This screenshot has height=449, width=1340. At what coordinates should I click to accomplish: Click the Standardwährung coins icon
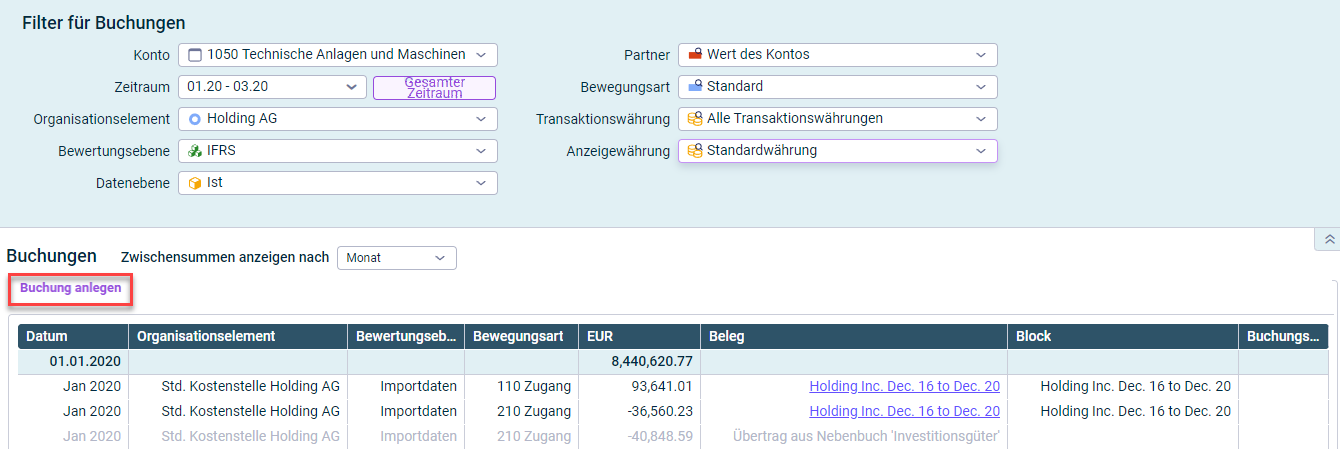coord(694,151)
